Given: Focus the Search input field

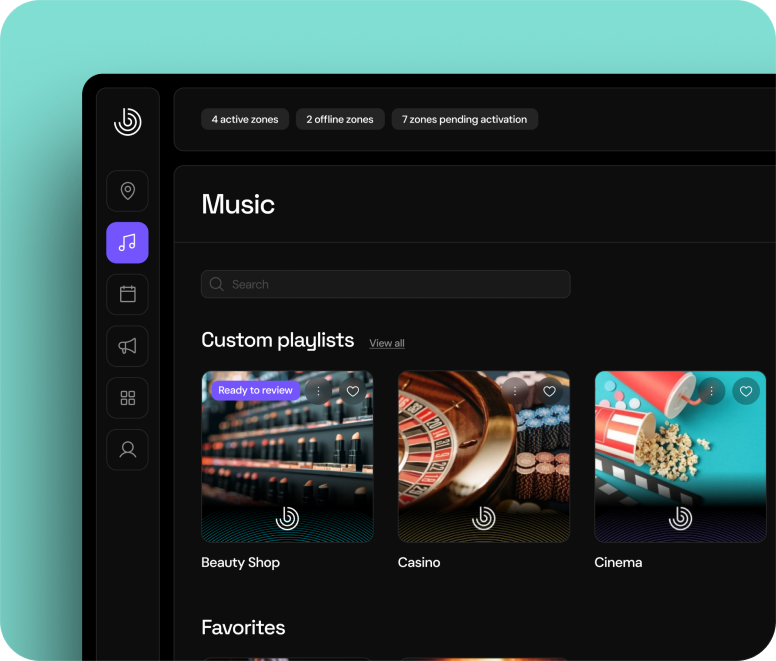Looking at the screenshot, I should click(x=386, y=284).
